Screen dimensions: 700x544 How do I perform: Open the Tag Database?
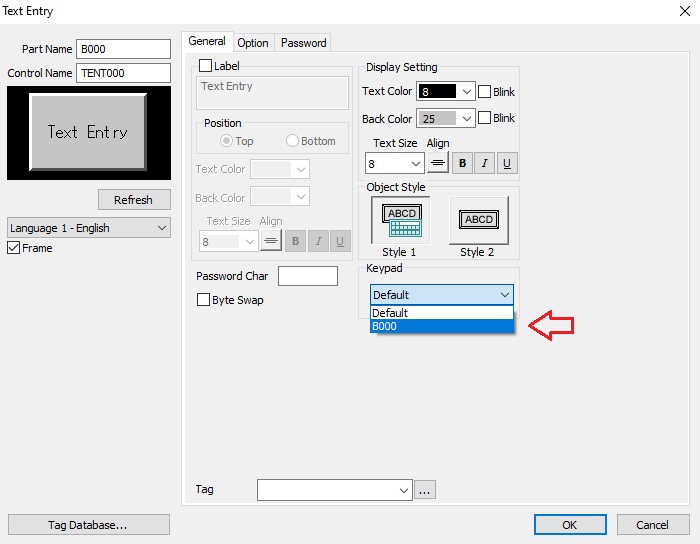88,525
